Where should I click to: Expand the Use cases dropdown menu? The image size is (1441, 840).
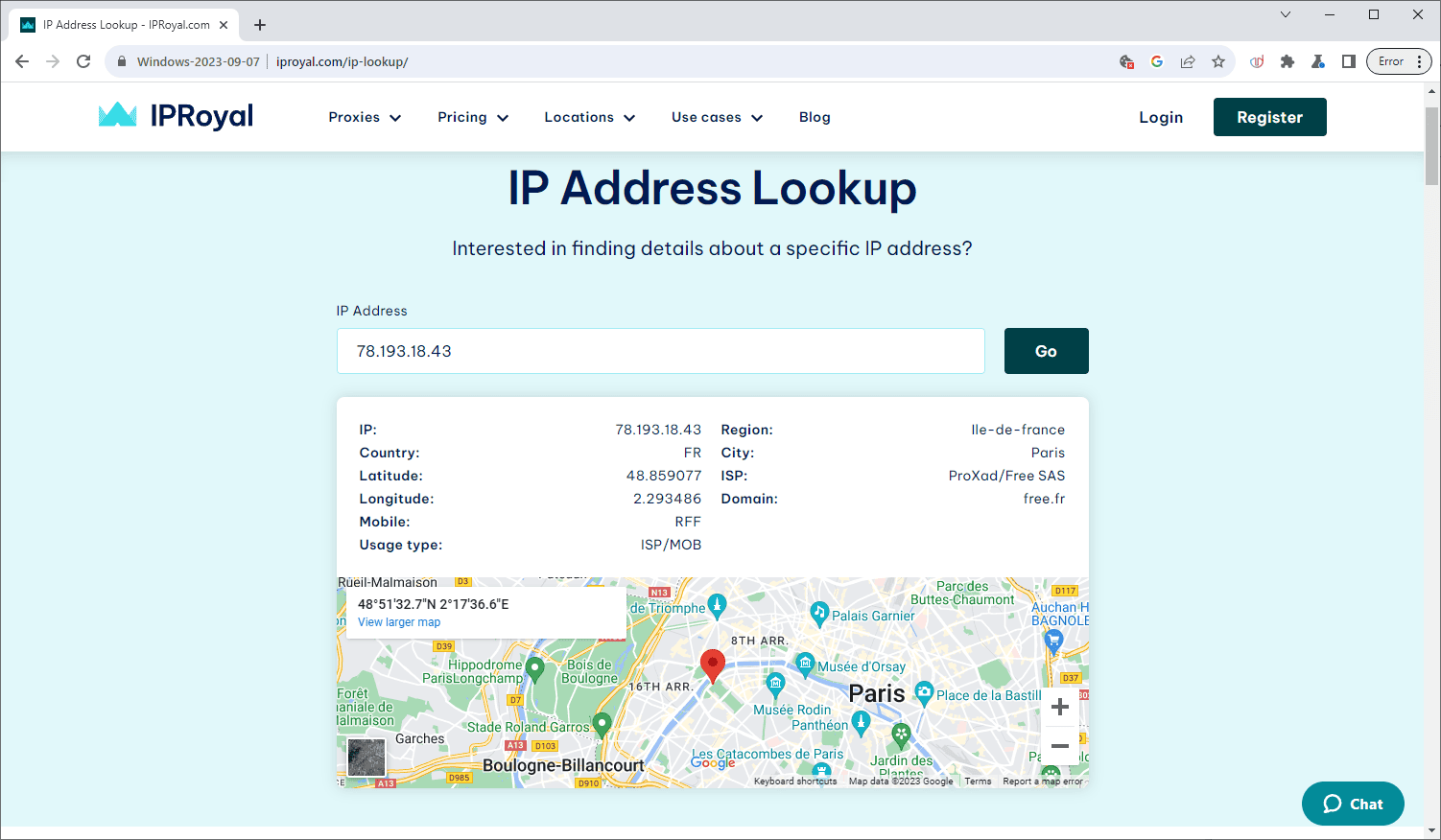[718, 117]
